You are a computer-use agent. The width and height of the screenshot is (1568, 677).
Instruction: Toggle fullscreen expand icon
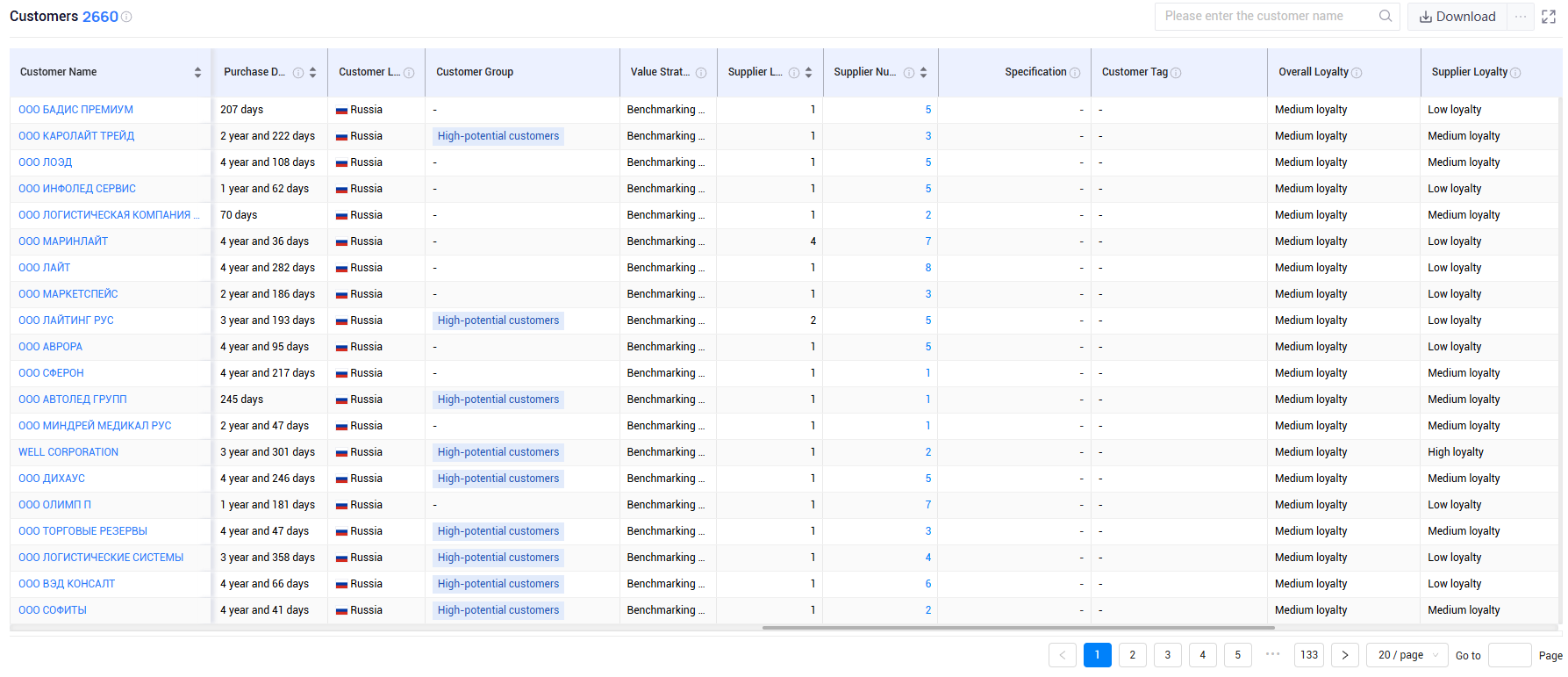1549,17
